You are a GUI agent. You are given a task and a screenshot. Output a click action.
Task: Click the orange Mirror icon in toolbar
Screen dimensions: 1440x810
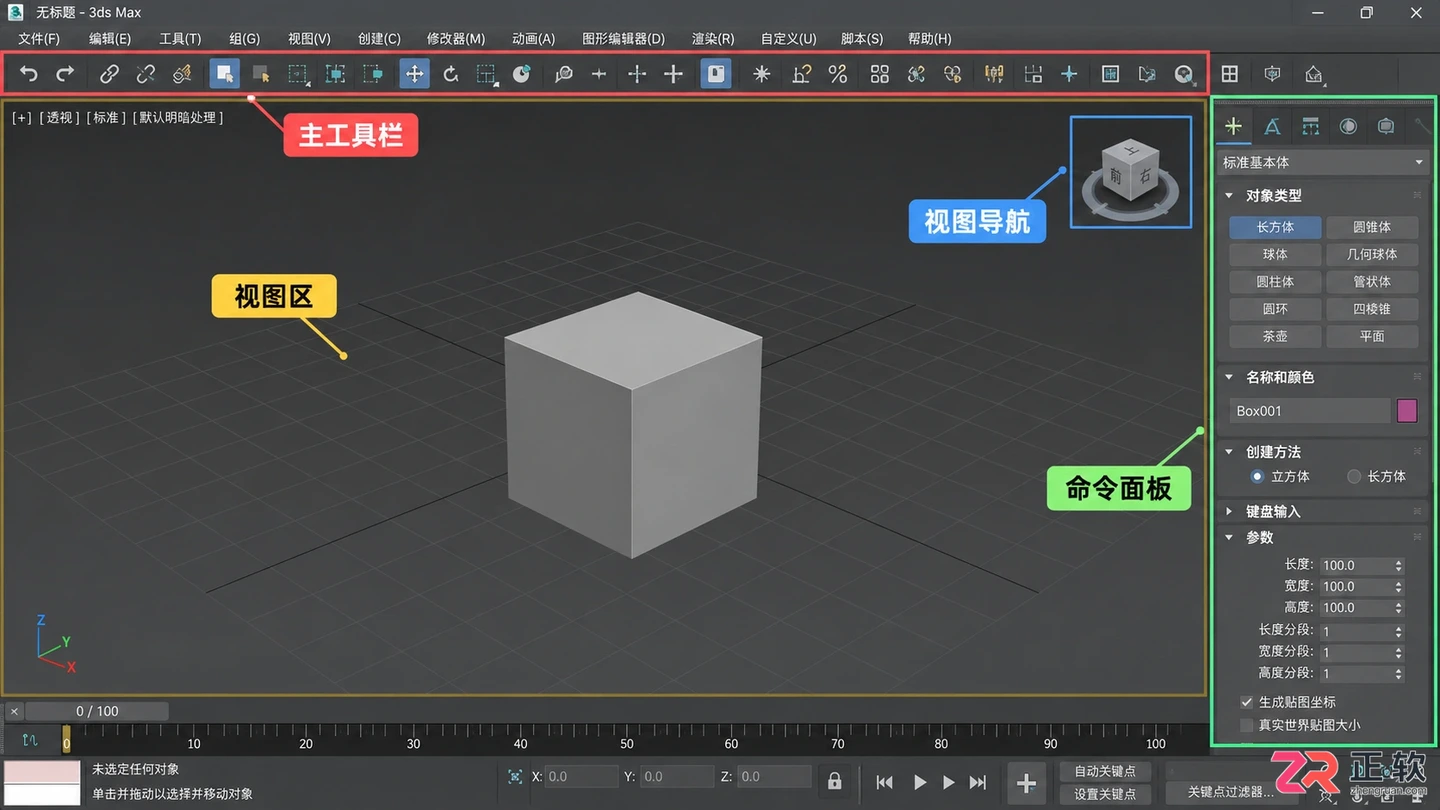994,74
